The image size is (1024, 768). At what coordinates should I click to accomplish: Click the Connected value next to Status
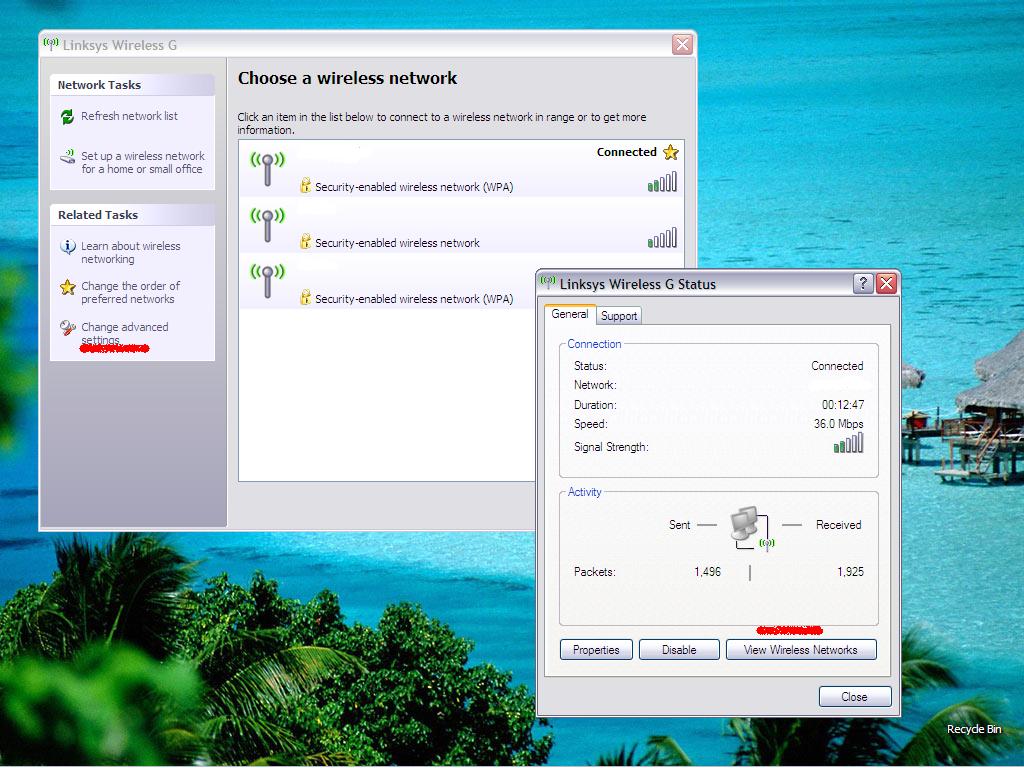point(837,366)
